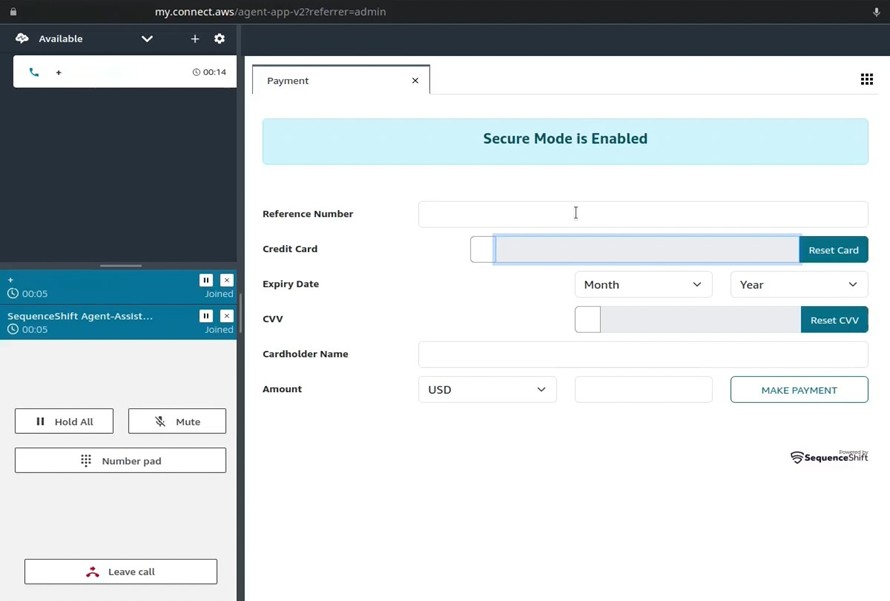This screenshot has height=601, width=890.
Task: Open the USD currency dropdown
Action: coord(487,390)
